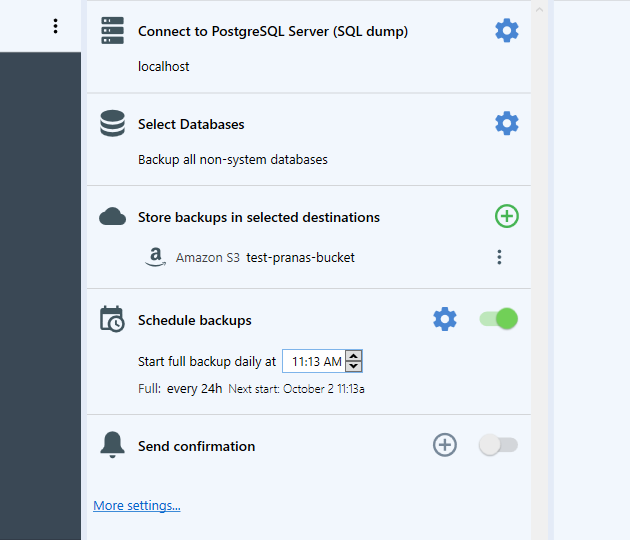Image resolution: width=630 pixels, height=540 pixels.
Task: Click Backup all non-system databases text
Action: point(233,160)
